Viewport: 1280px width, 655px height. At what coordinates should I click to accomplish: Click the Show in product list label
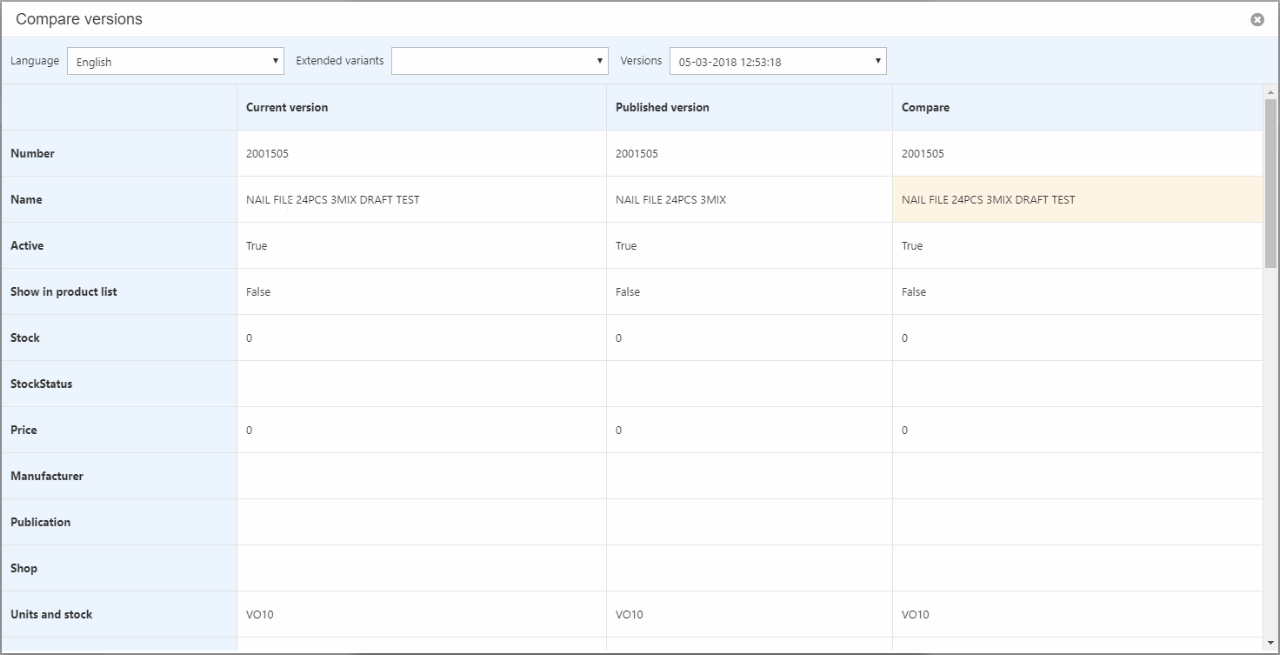click(x=63, y=292)
